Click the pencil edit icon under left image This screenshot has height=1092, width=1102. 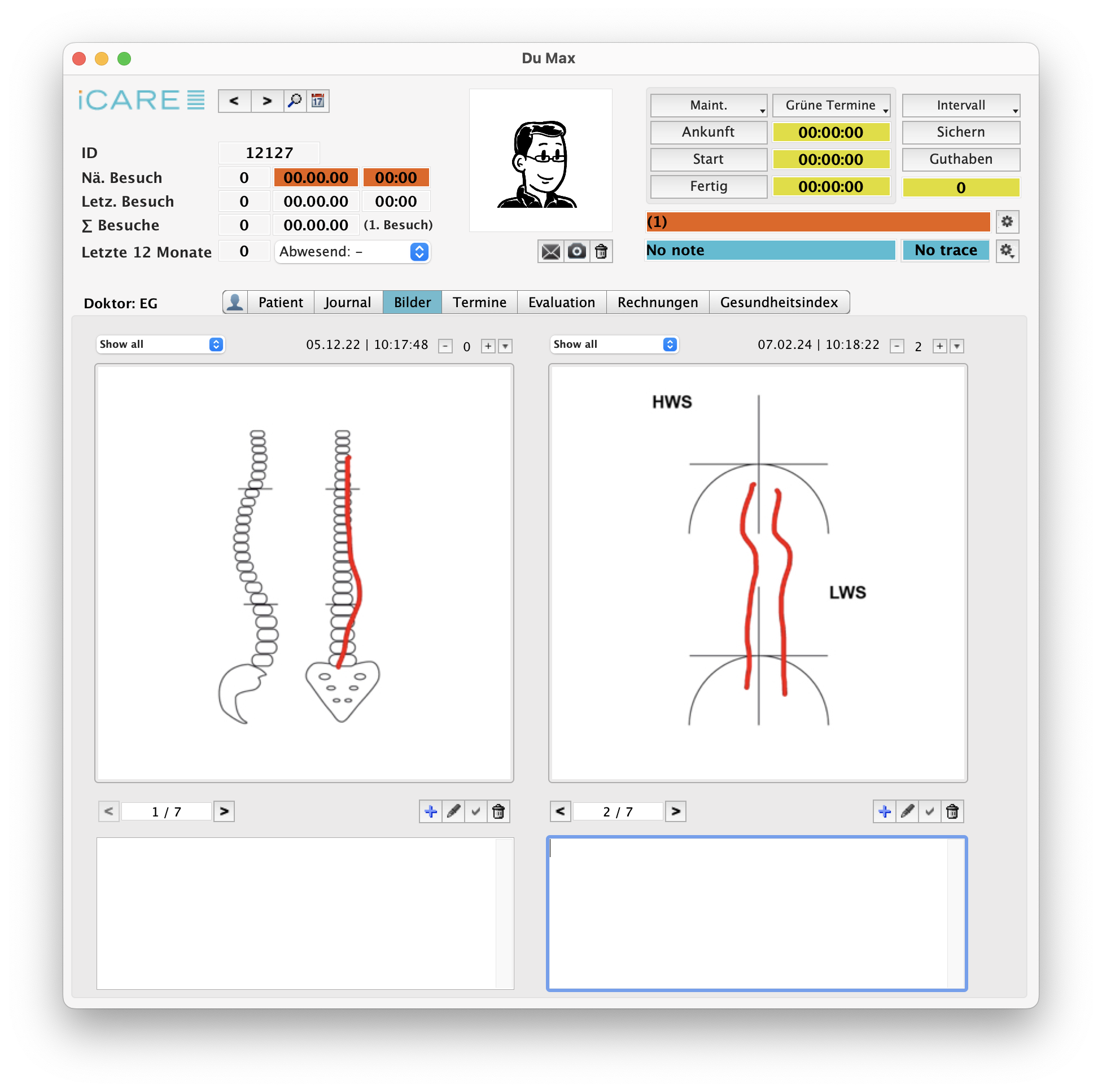453,811
